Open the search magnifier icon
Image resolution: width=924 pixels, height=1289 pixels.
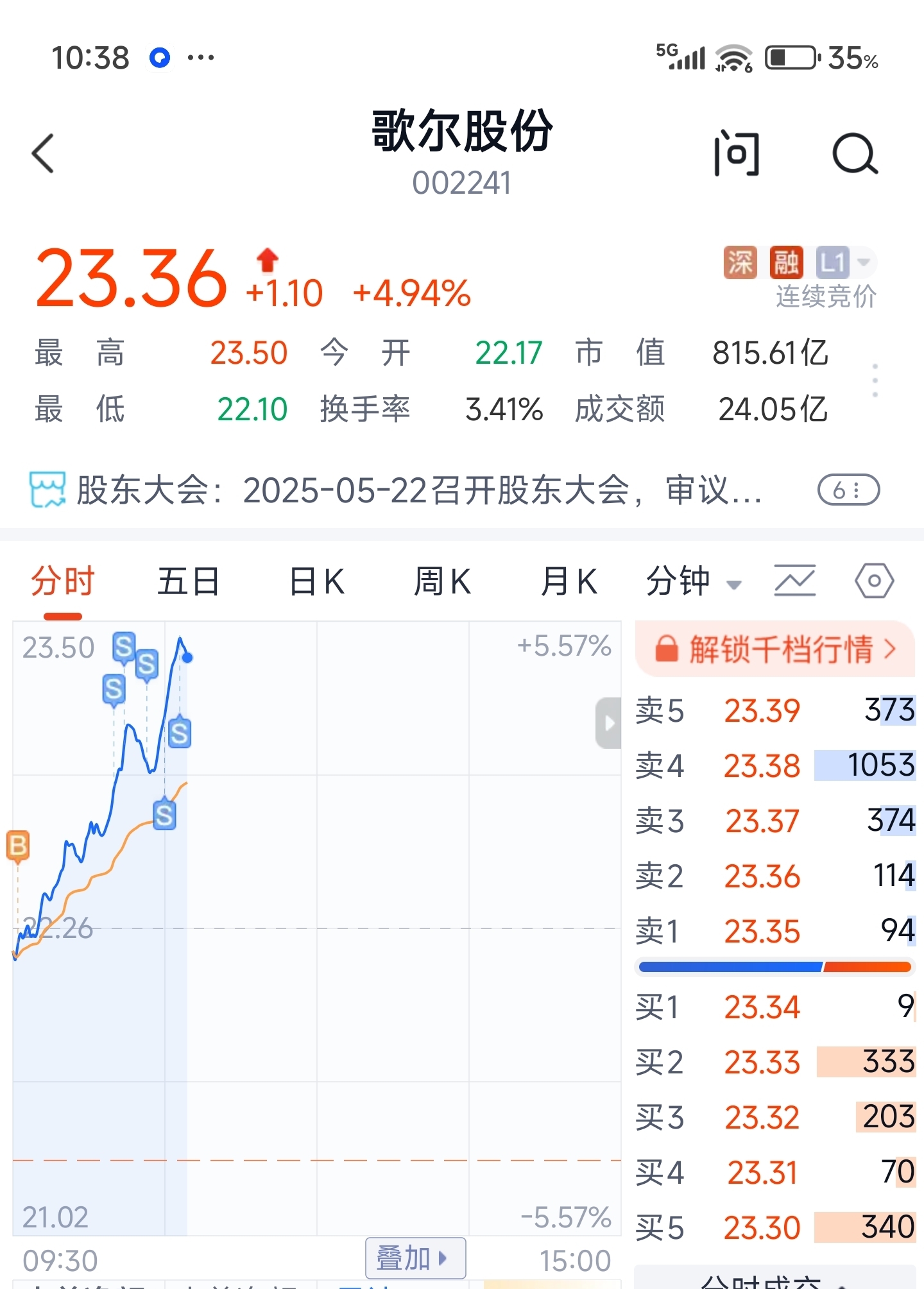(x=855, y=154)
